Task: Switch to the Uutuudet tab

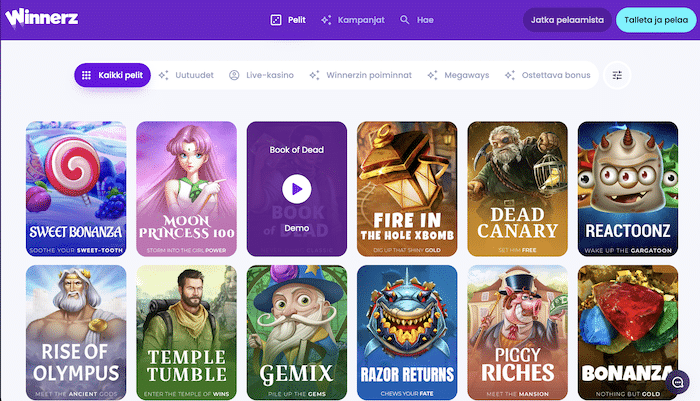Action: click(x=186, y=75)
